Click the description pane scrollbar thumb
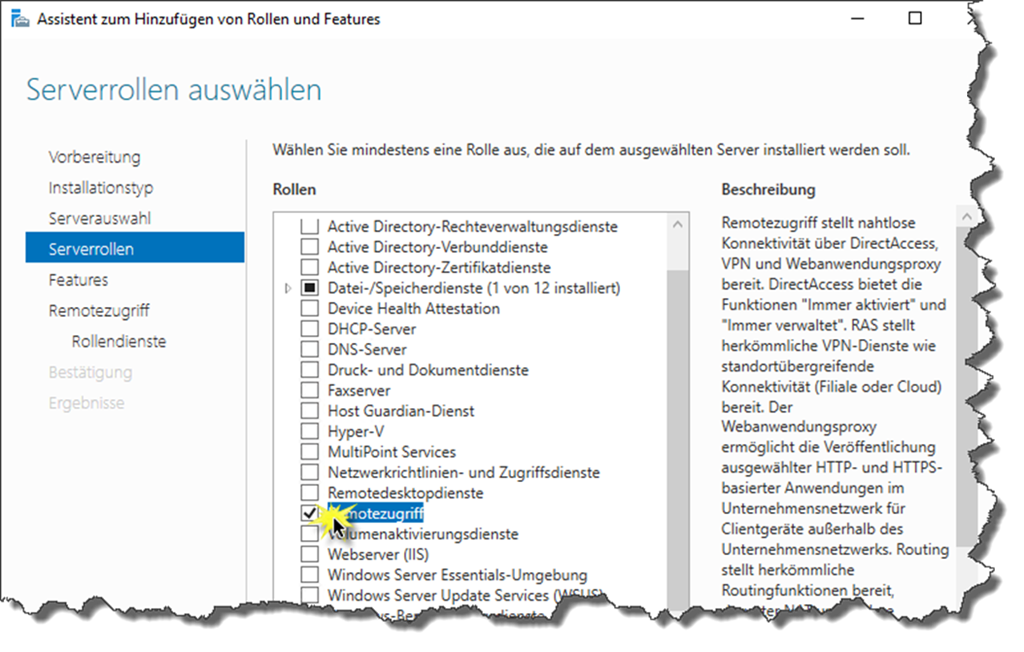The width and height of the screenshot is (1024, 652). pos(967,385)
